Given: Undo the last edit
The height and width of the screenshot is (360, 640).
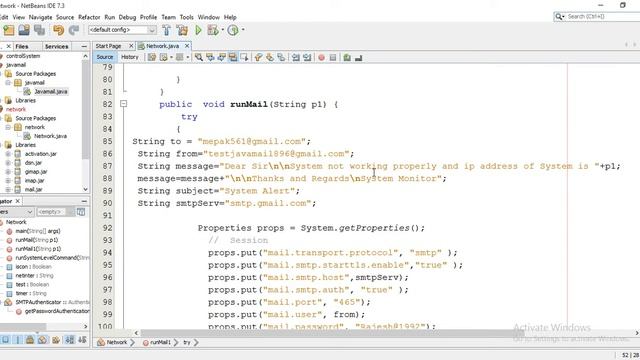Looking at the screenshot, I should [58, 30].
